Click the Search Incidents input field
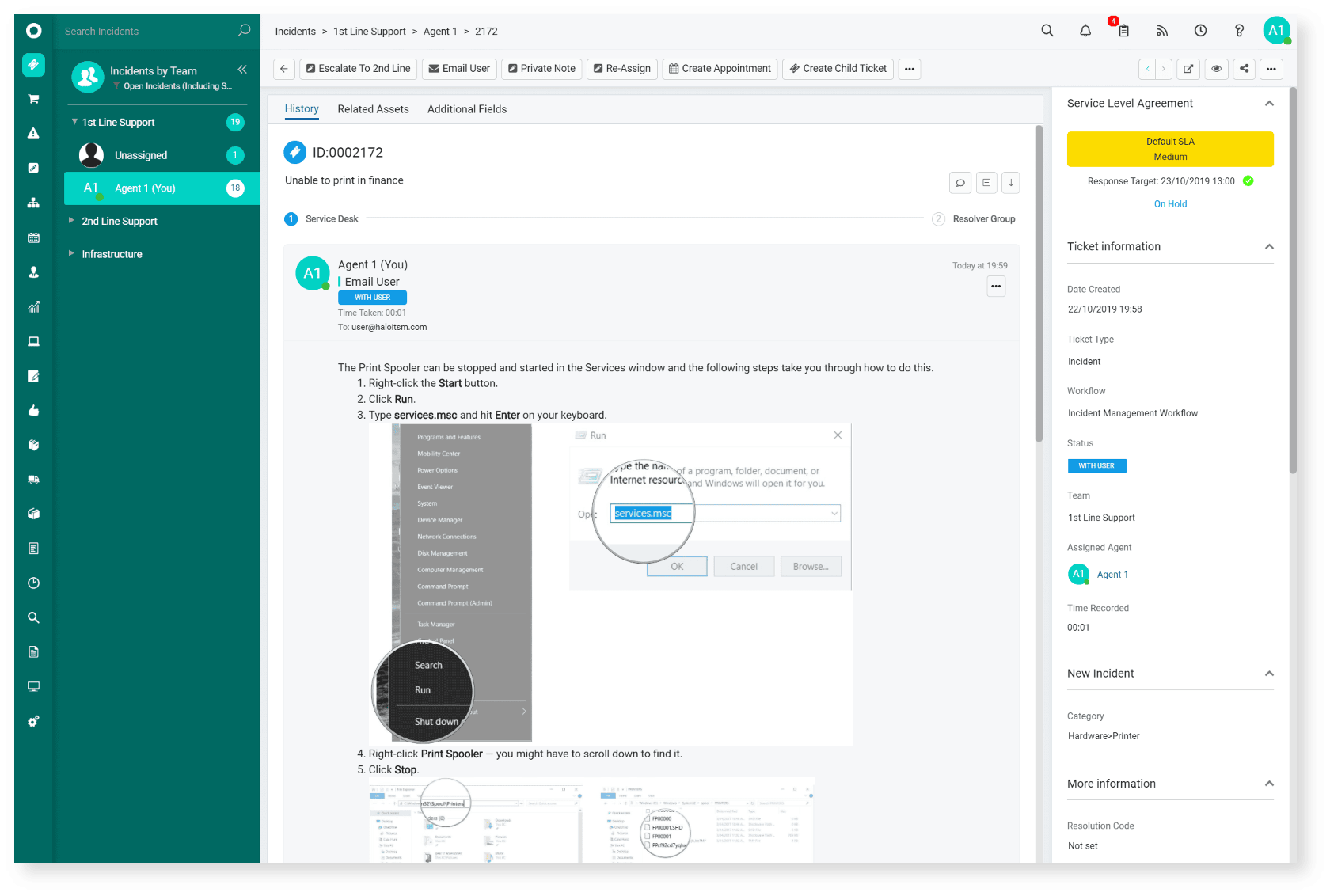Viewport: 1330px width, 896px height. point(146,32)
